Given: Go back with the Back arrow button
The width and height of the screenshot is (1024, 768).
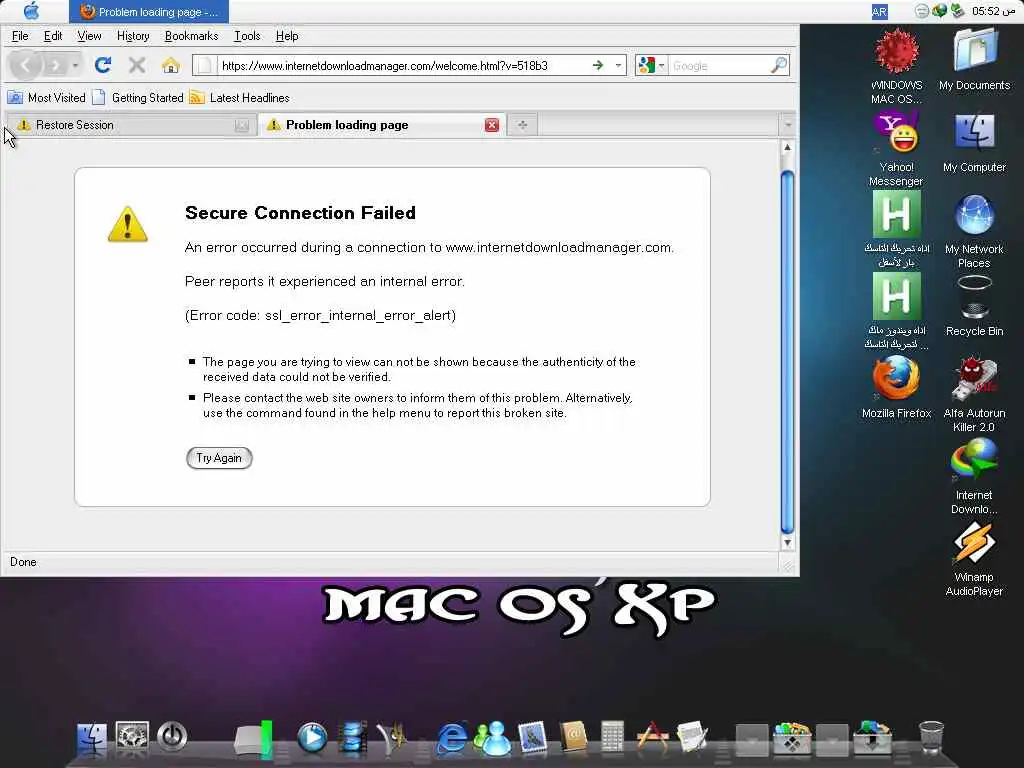Looking at the screenshot, I should (25, 65).
